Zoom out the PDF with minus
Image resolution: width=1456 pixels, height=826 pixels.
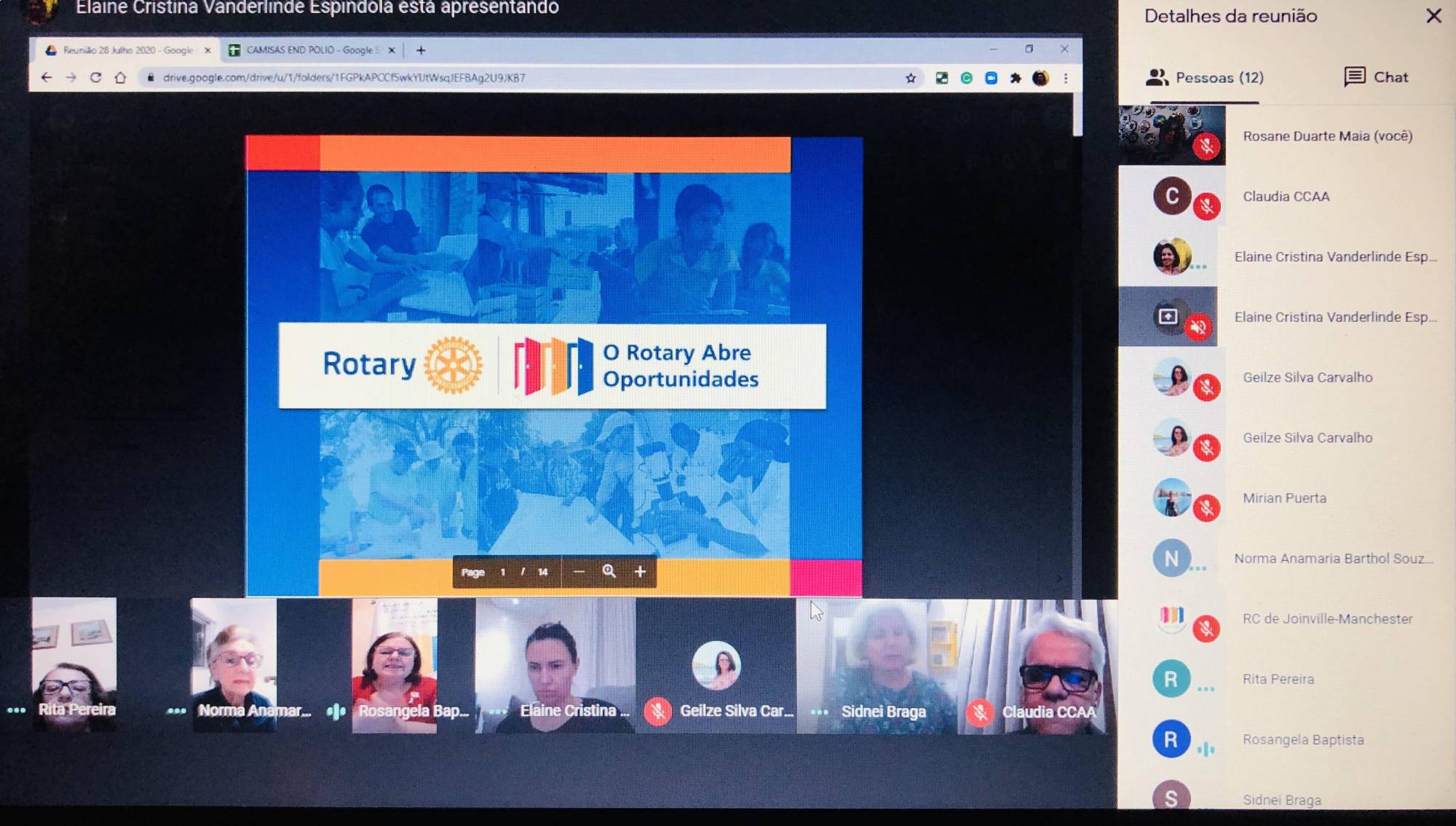click(579, 572)
